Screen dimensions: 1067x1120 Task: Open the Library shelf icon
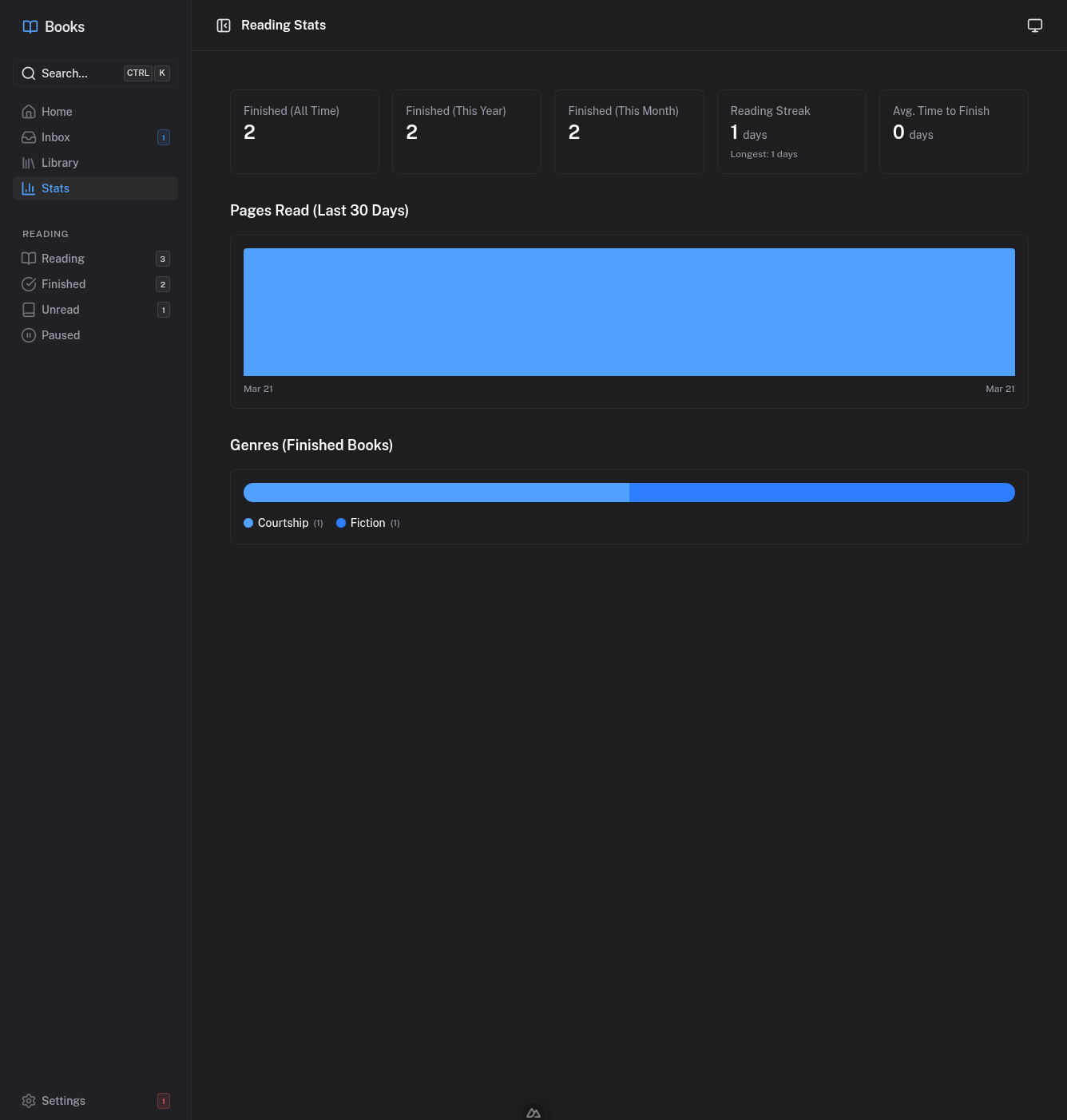(29, 163)
